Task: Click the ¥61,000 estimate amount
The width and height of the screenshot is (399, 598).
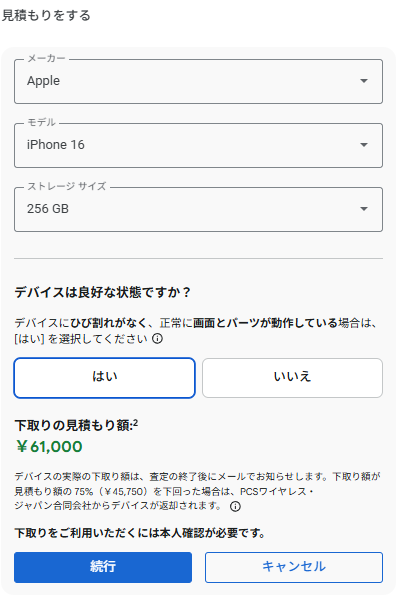Action: 49,447
